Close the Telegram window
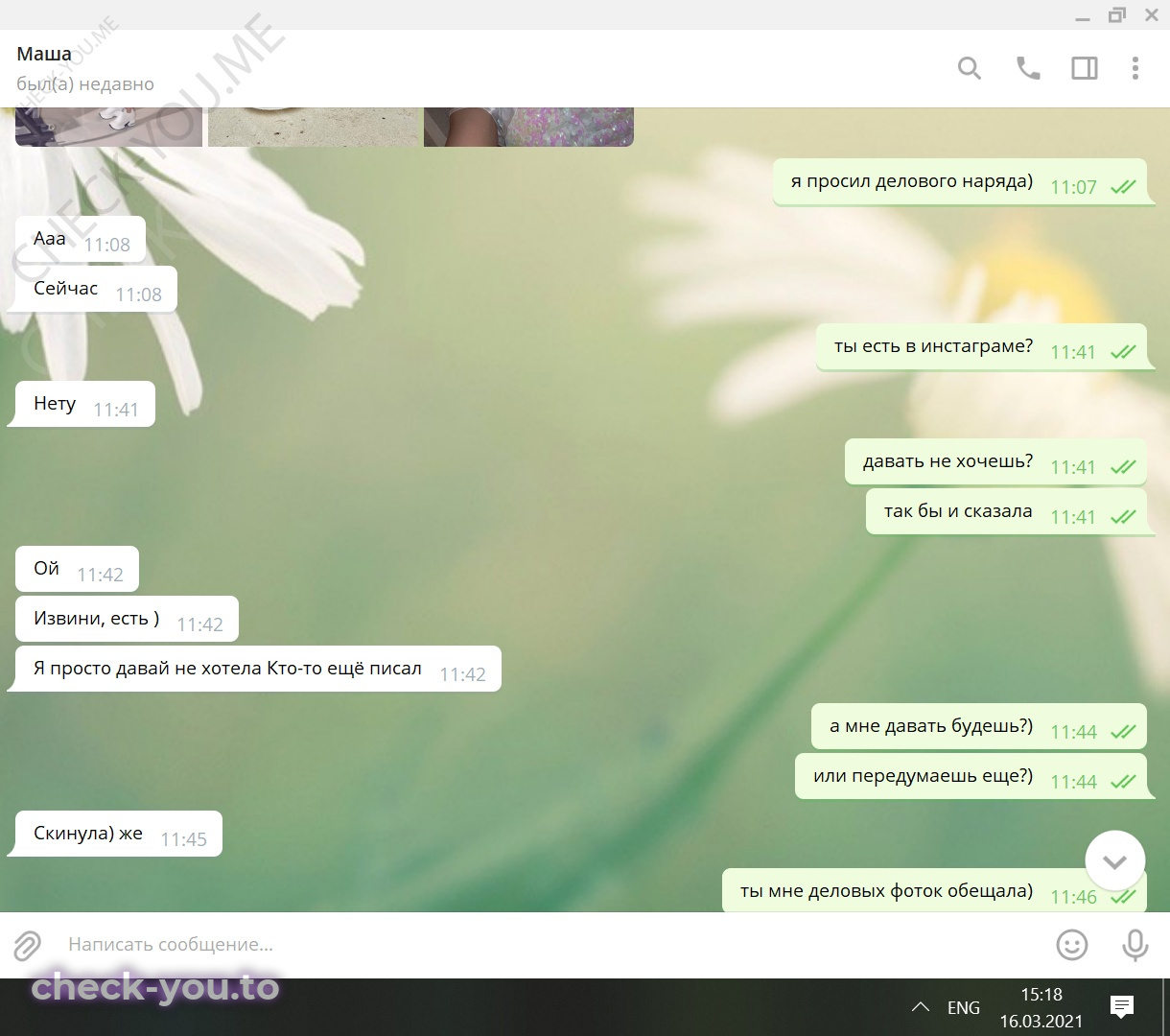Viewport: 1170px width, 1036px height. coord(1152,15)
